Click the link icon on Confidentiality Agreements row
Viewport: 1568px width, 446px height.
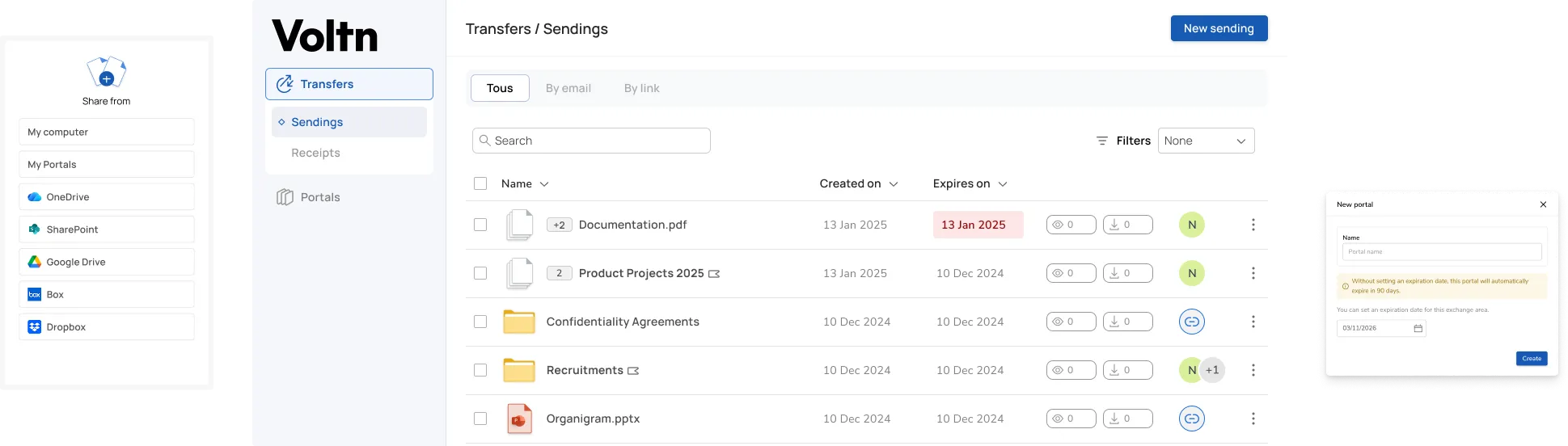tap(1191, 322)
